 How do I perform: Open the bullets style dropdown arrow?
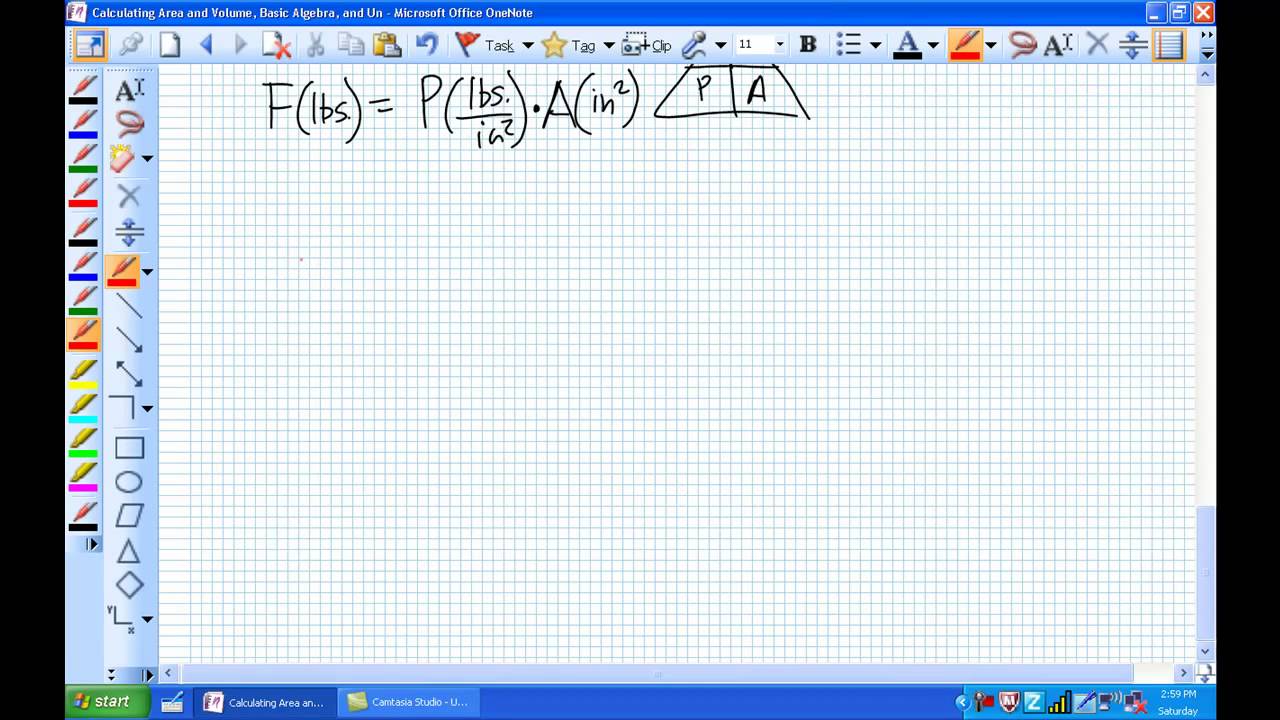[x=876, y=45]
